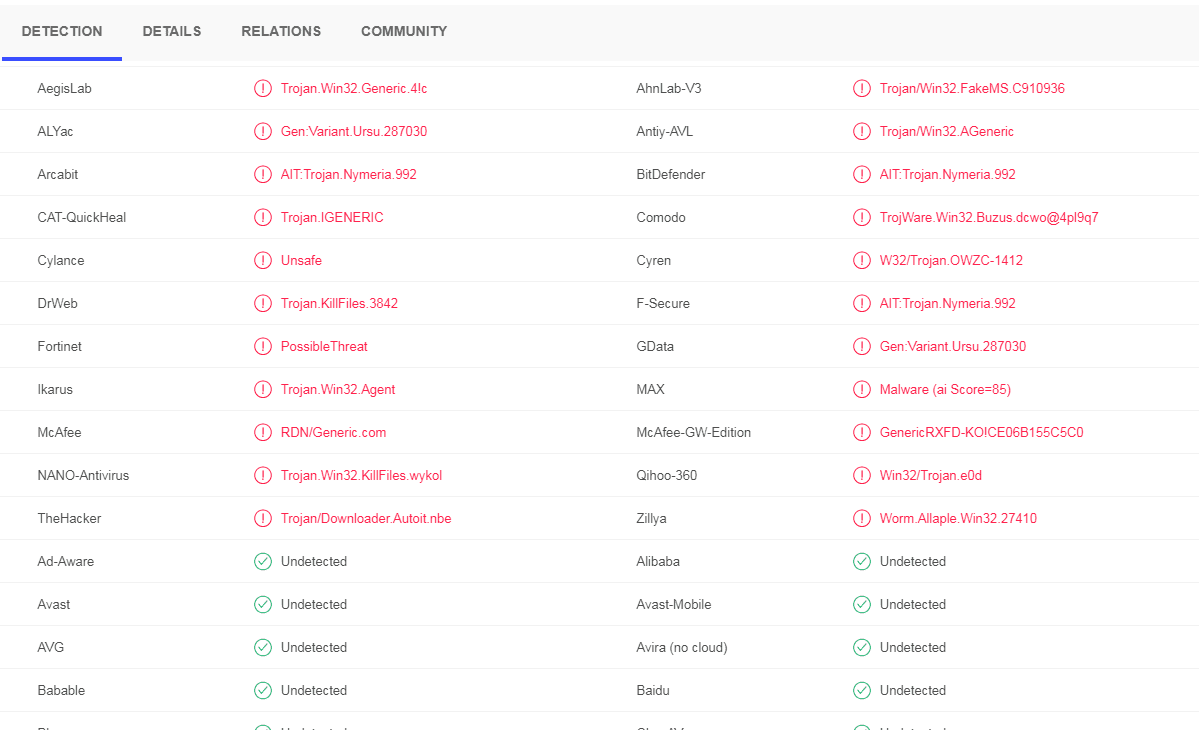1199x730 pixels.
Task: Click the green check icon in the AVG row
Action: click(263, 647)
